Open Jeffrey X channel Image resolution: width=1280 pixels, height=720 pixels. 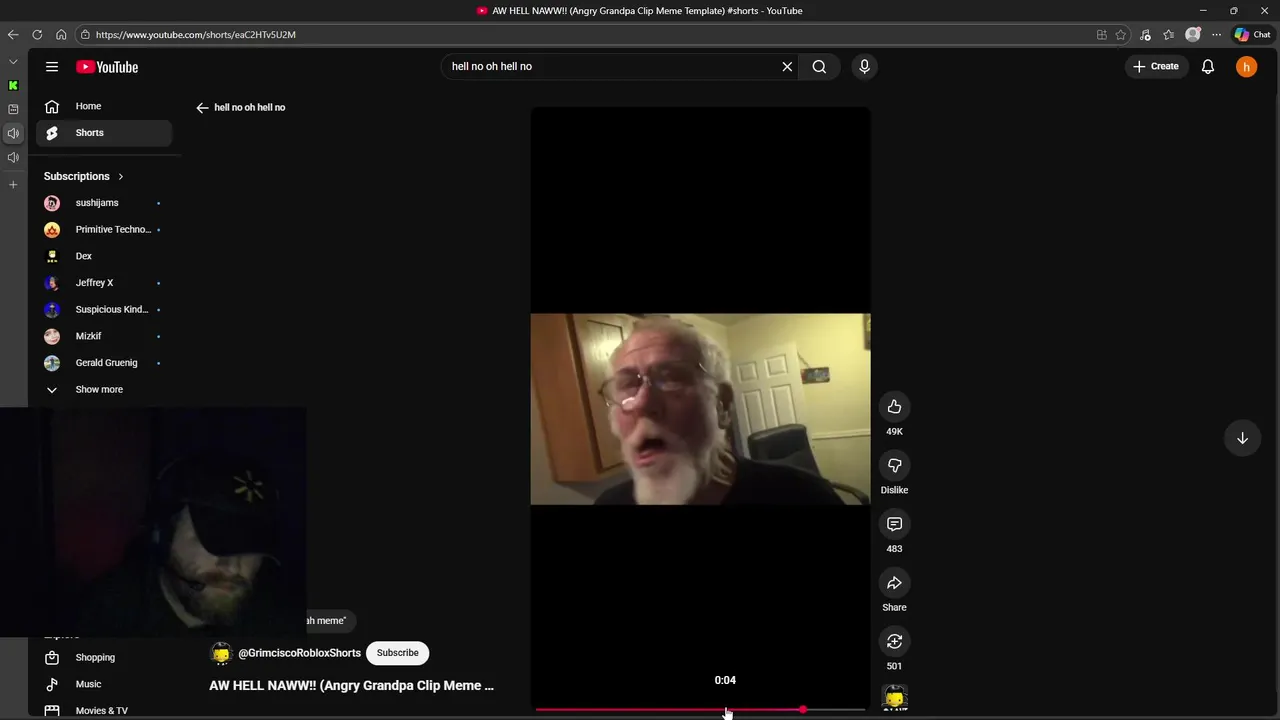[x=104, y=283]
